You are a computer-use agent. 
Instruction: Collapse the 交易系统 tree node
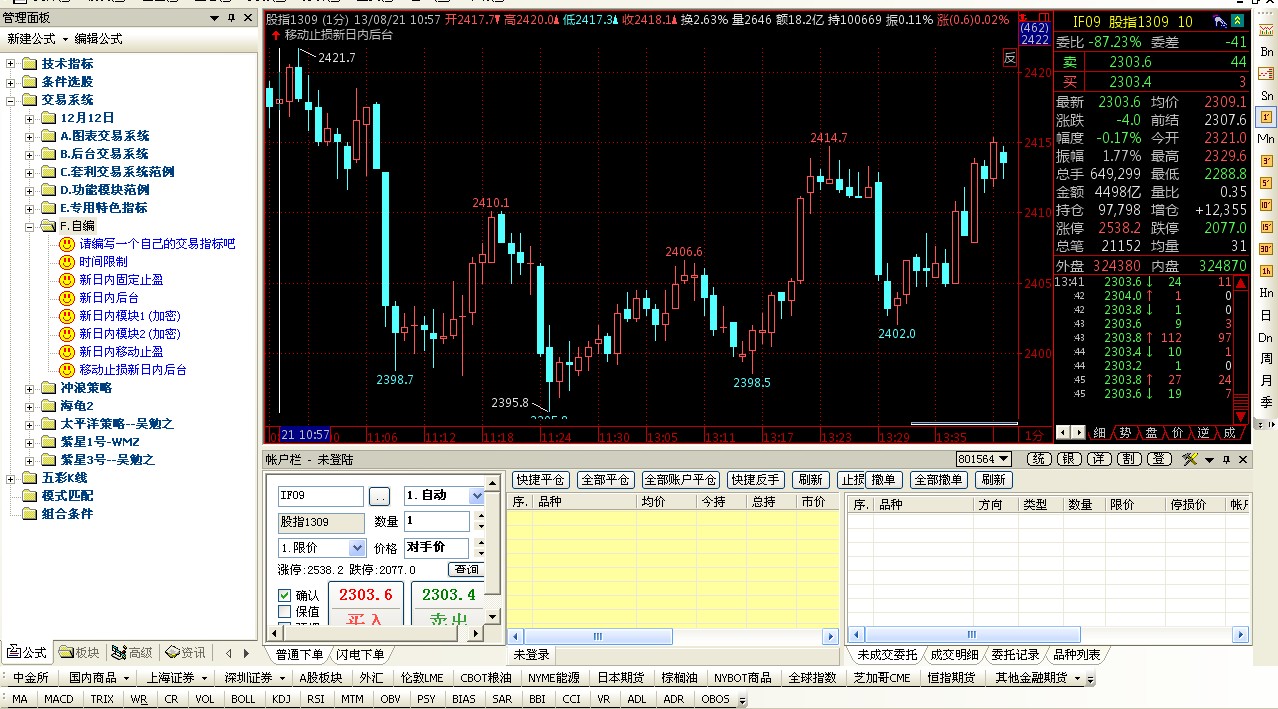pyautogui.click(x=11, y=100)
